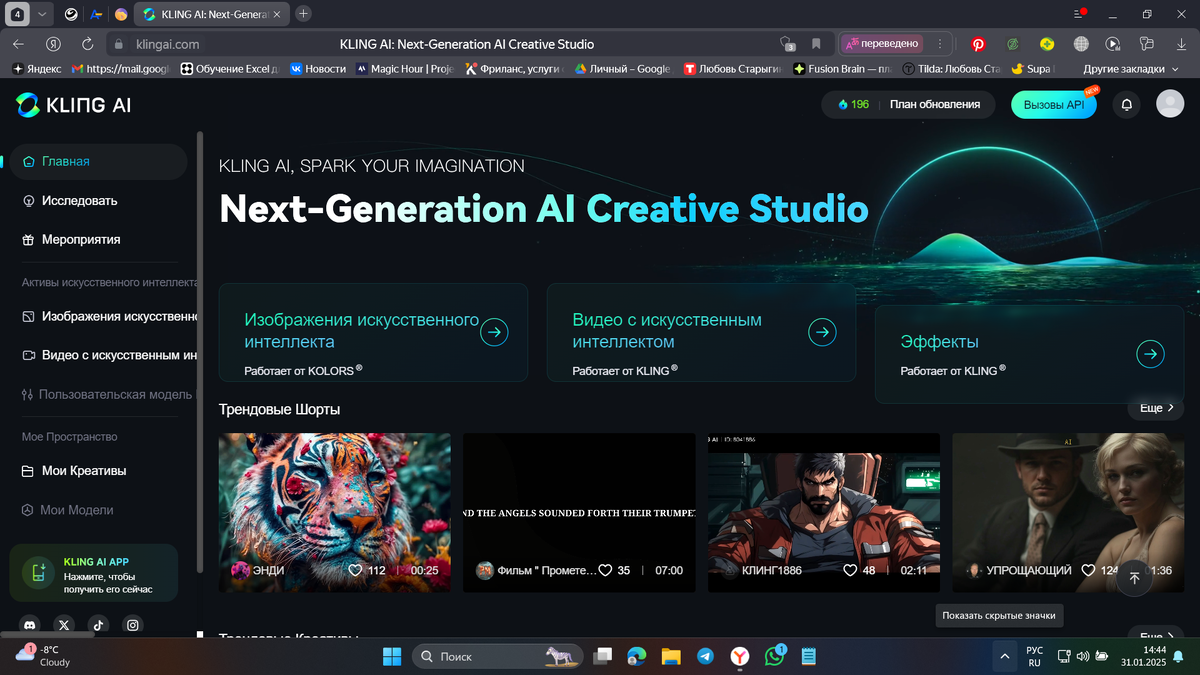Viewport: 1200px width, 675px height.
Task: Click the sidebar vertical scrollbar
Action: pos(200,350)
